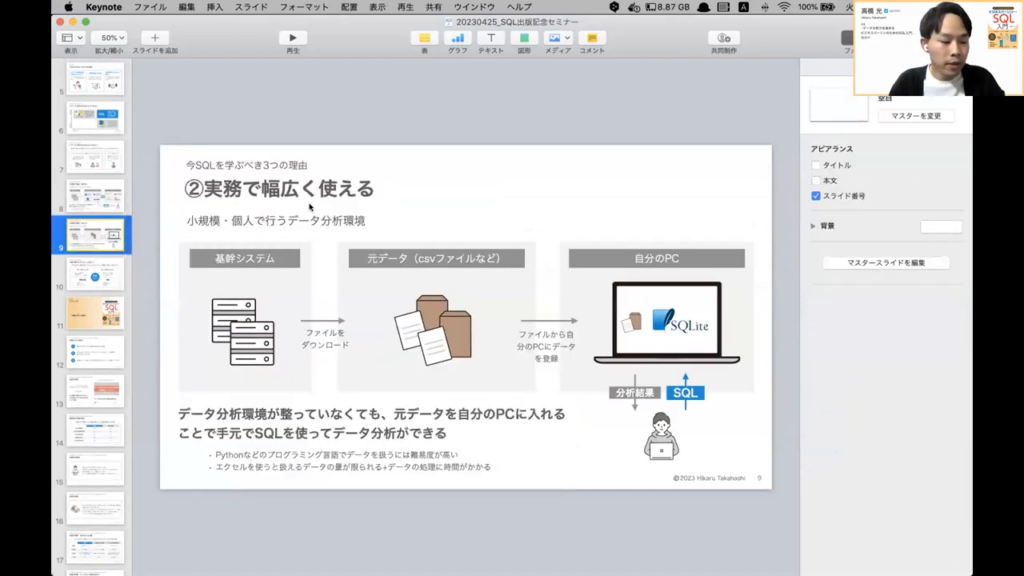Click the マスタースライドを編集 button
The width and height of the screenshot is (1024, 576).
(x=885, y=263)
